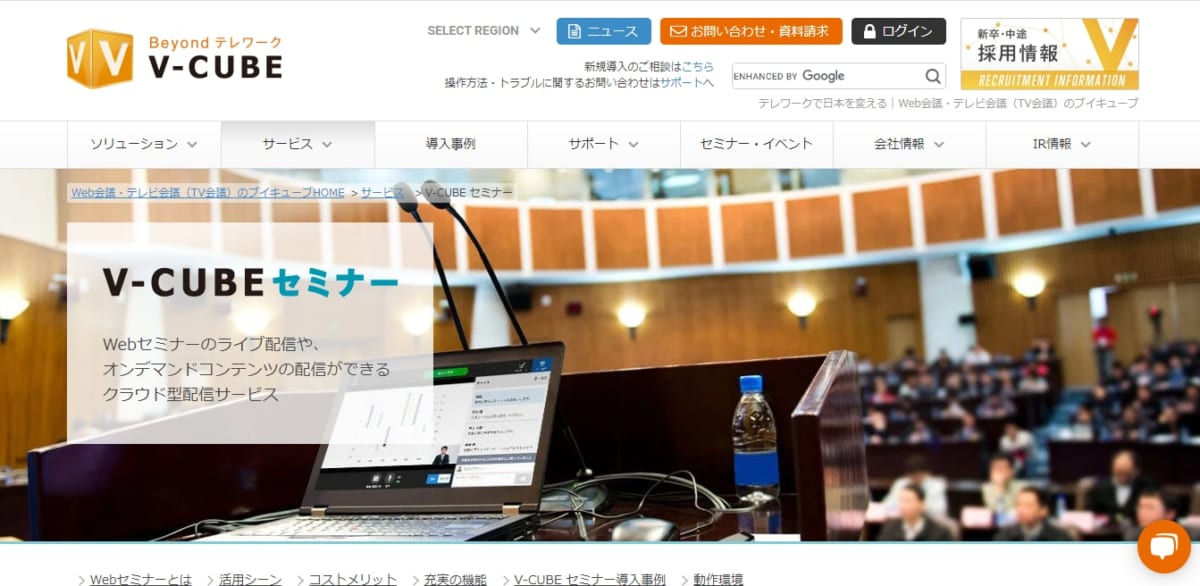Expand the 会社情報 menu
The width and height of the screenshot is (1200, 586).
909,144
